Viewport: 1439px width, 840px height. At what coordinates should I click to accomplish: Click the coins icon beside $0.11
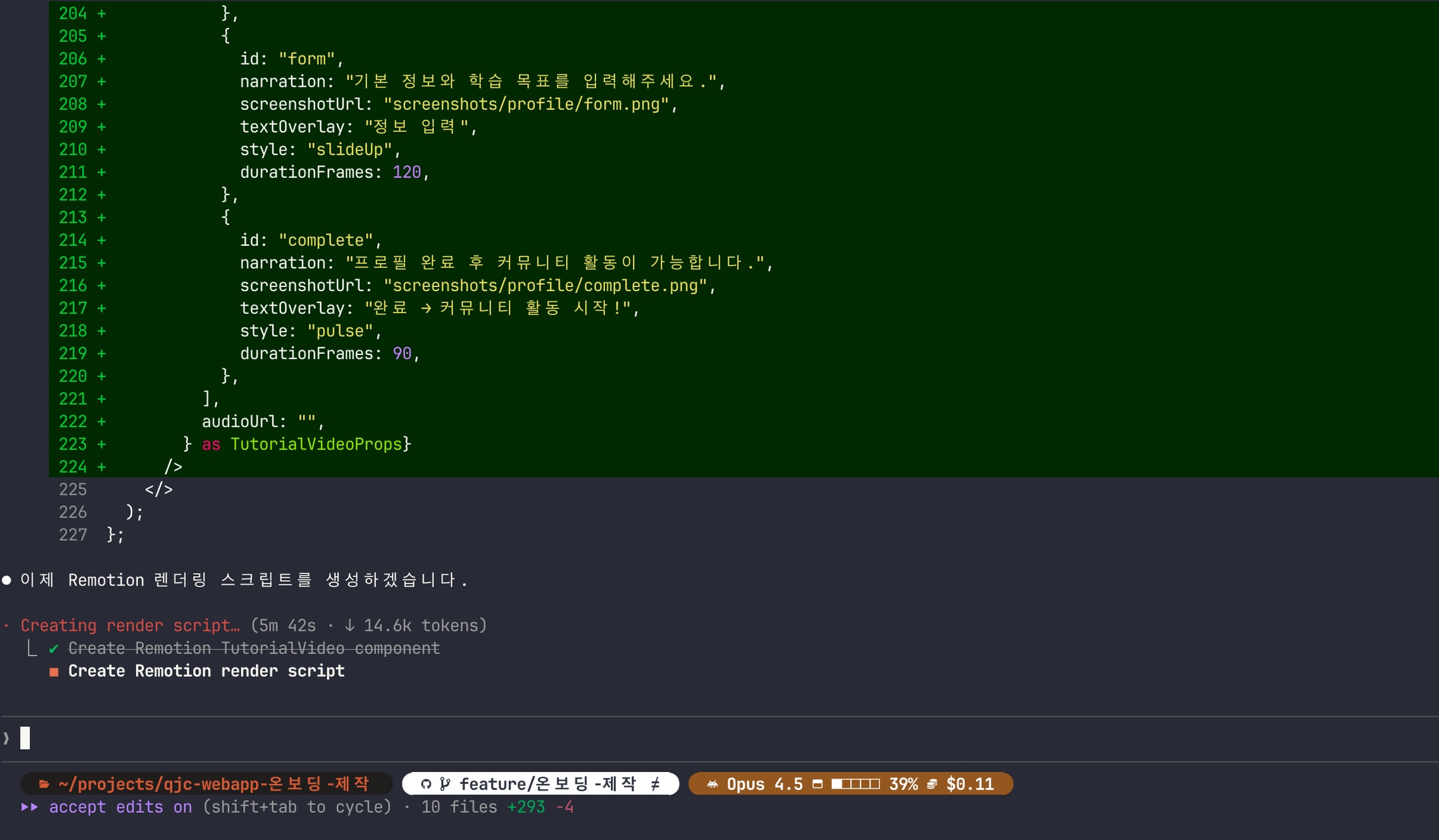(x=932, y=784)
